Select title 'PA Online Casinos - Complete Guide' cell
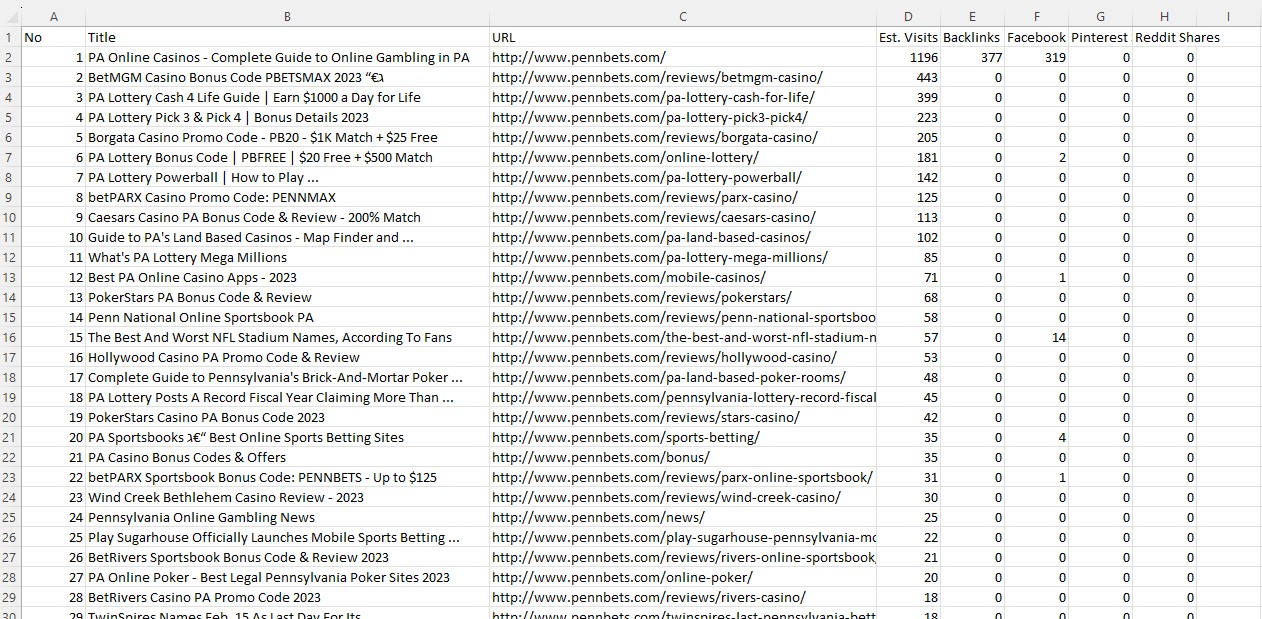This screenshot has width=1262, height=619. (287, 57)
